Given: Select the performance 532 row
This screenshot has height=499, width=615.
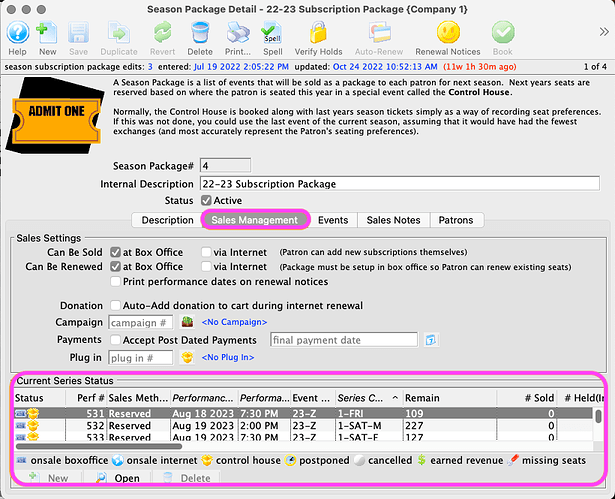Looking at the screenshot, I should pyautogui.click(x=303, y=426).
